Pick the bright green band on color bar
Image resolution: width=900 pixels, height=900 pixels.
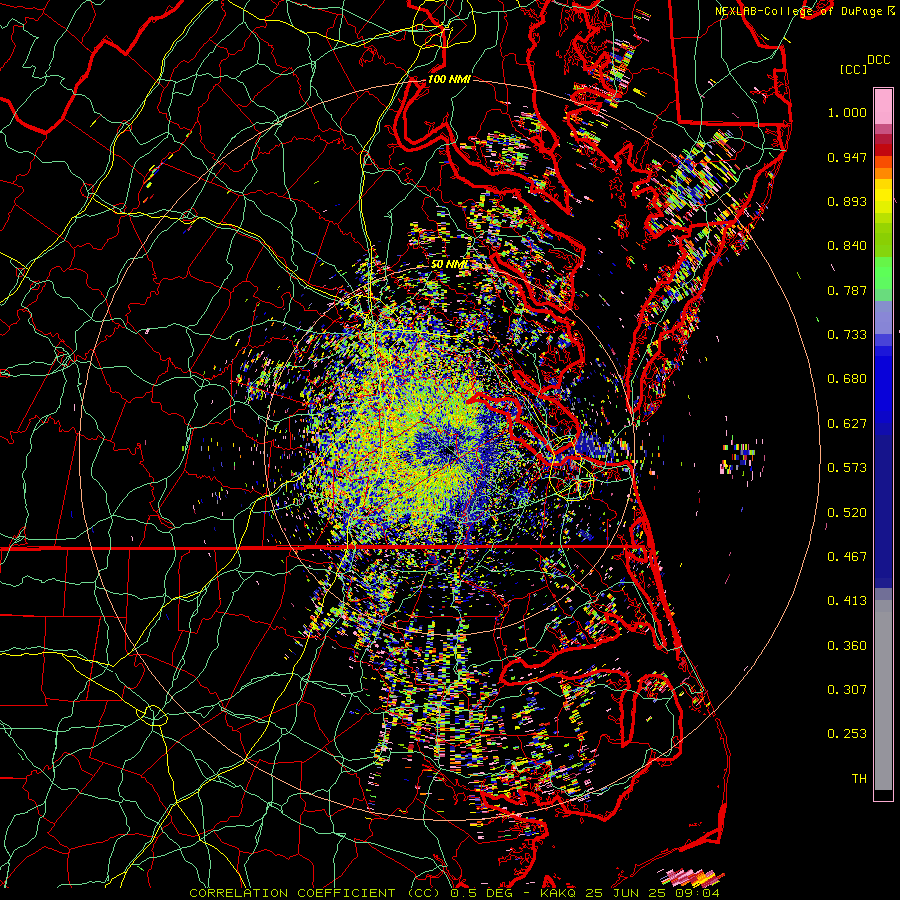(883, 273)
